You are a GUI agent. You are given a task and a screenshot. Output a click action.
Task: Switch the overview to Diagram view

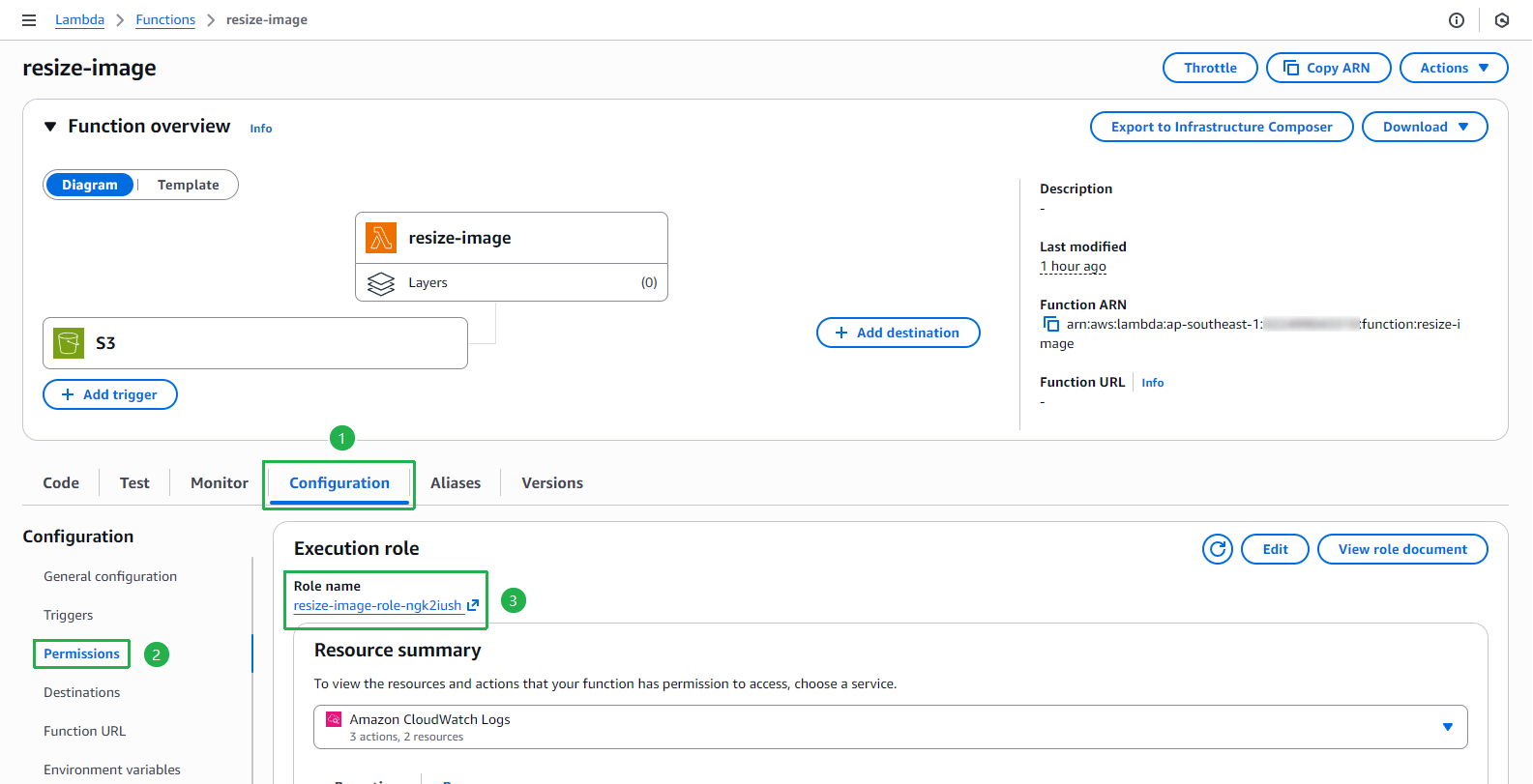pos(90,185)
